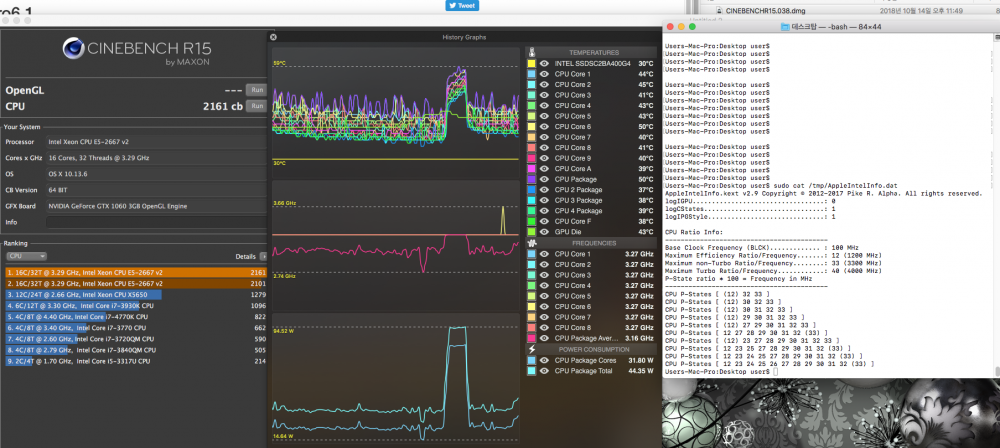Click the green swatch beside GPU Die
The height and width of the screenshot is (448, 1000).
pyautogui.click(x=532, y=232)
